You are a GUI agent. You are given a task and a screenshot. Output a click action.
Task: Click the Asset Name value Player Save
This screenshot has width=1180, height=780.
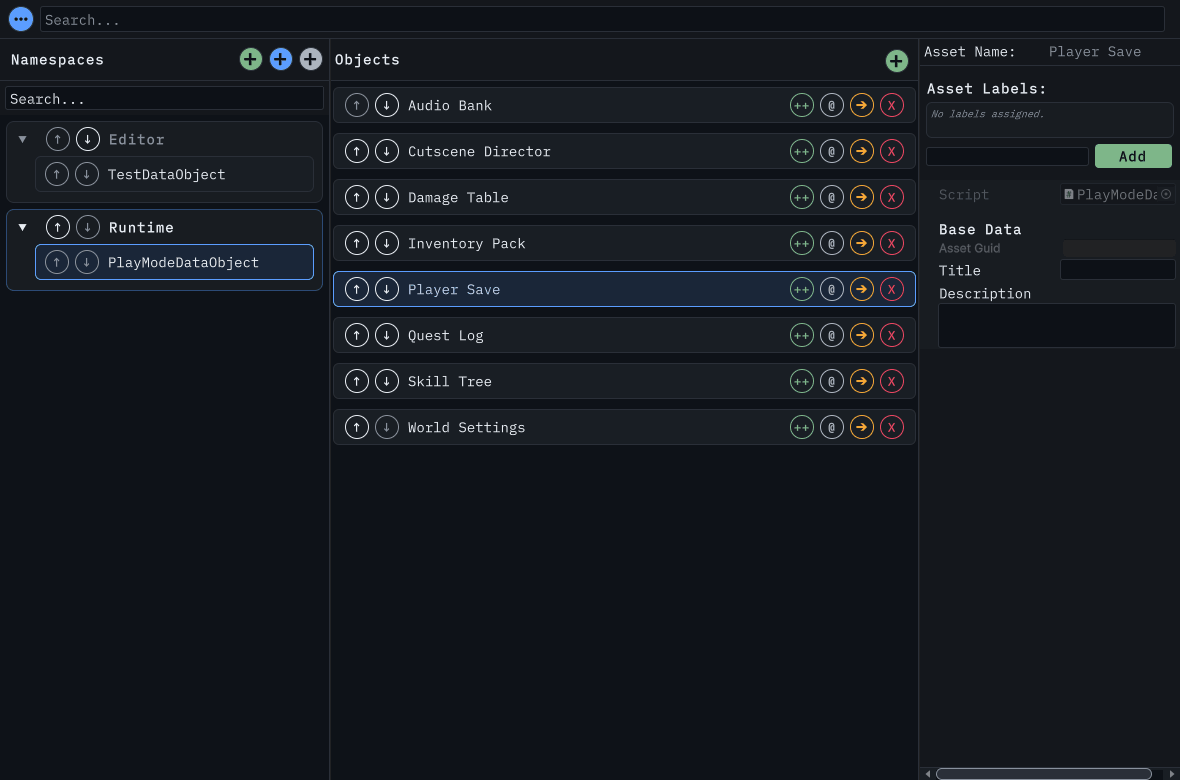click(1094, 51)
